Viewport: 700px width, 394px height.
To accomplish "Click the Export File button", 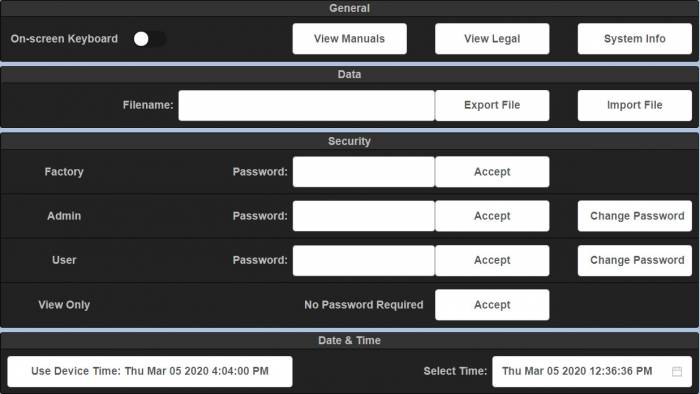I will [492, 105].
